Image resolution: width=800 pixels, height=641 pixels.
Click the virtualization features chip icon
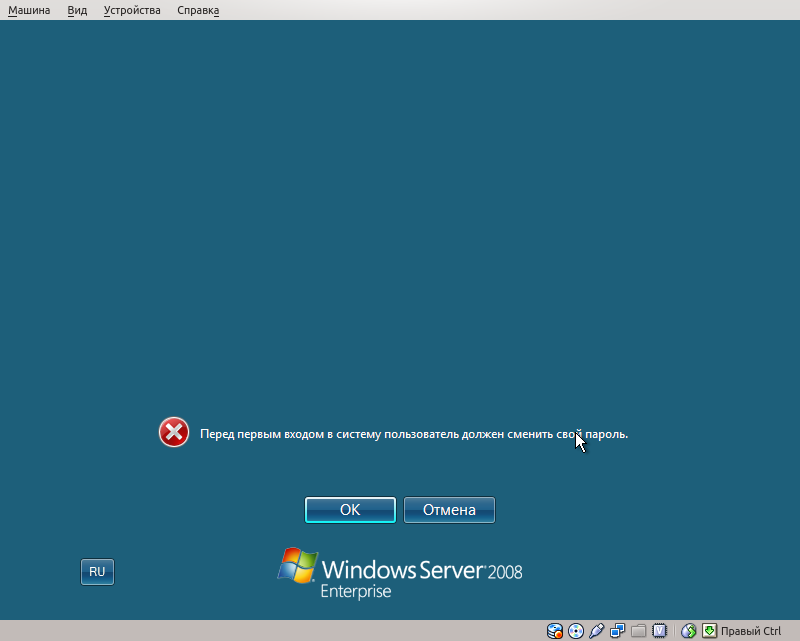click(660, 631)
